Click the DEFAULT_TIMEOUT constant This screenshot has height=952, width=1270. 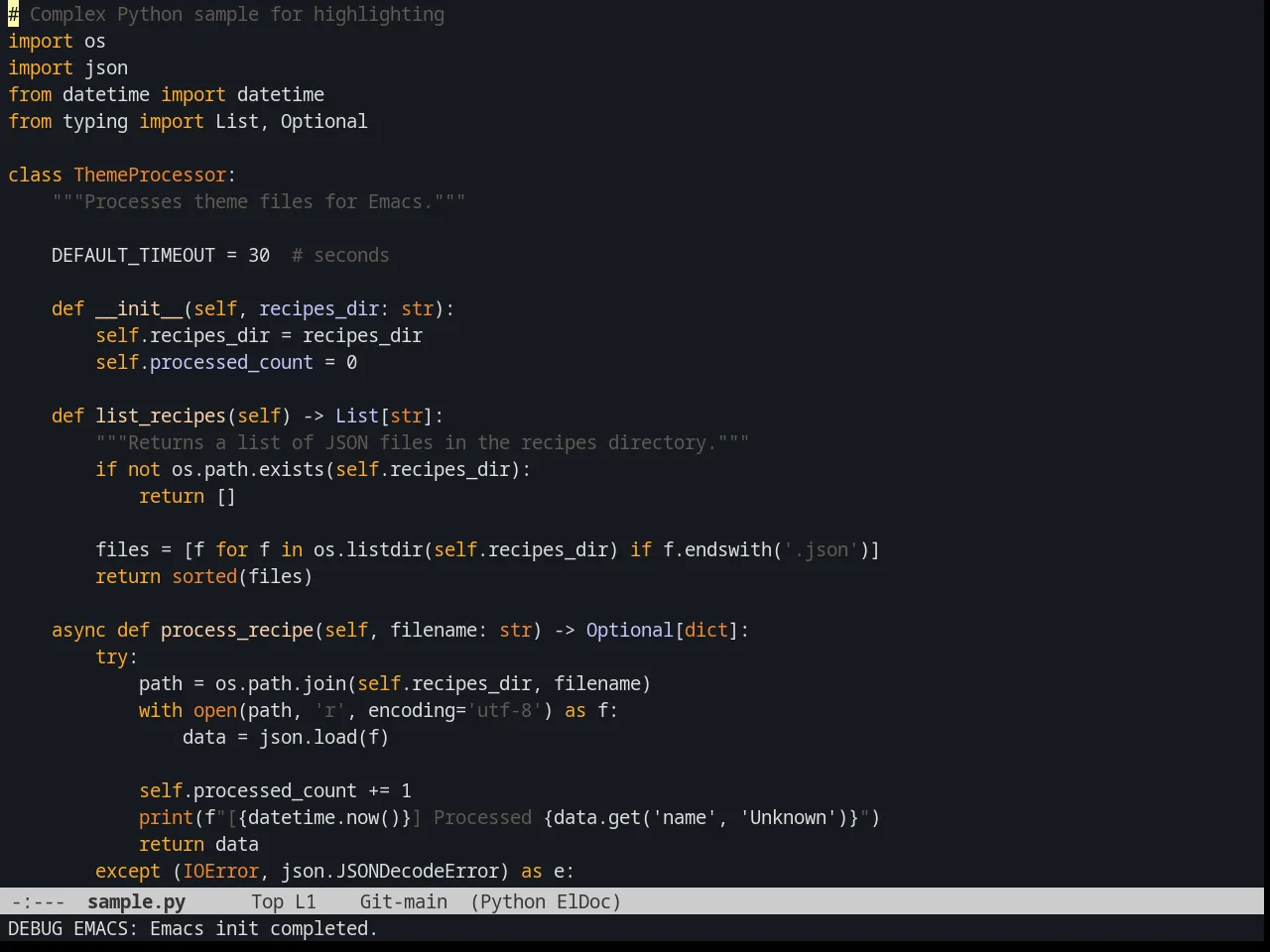pyautogui.click(x=133, y=255)
